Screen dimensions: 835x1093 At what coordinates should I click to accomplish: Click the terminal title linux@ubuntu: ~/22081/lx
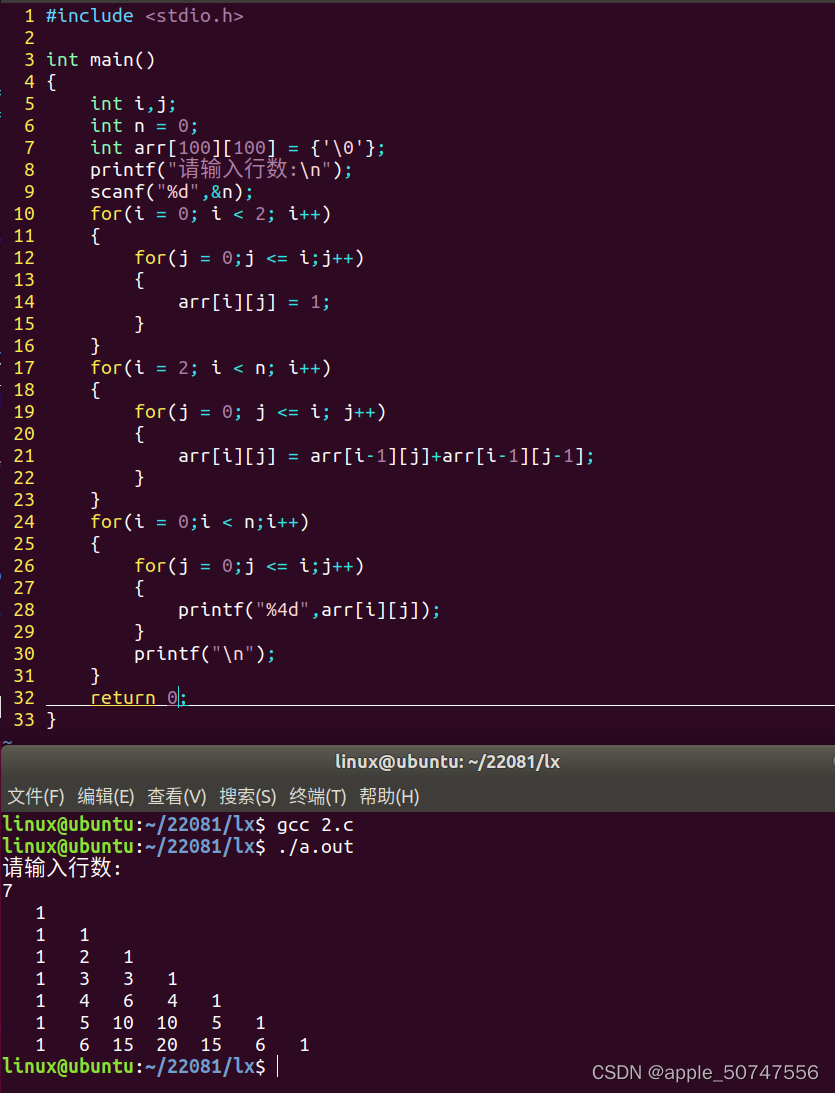tap(447, 761)
